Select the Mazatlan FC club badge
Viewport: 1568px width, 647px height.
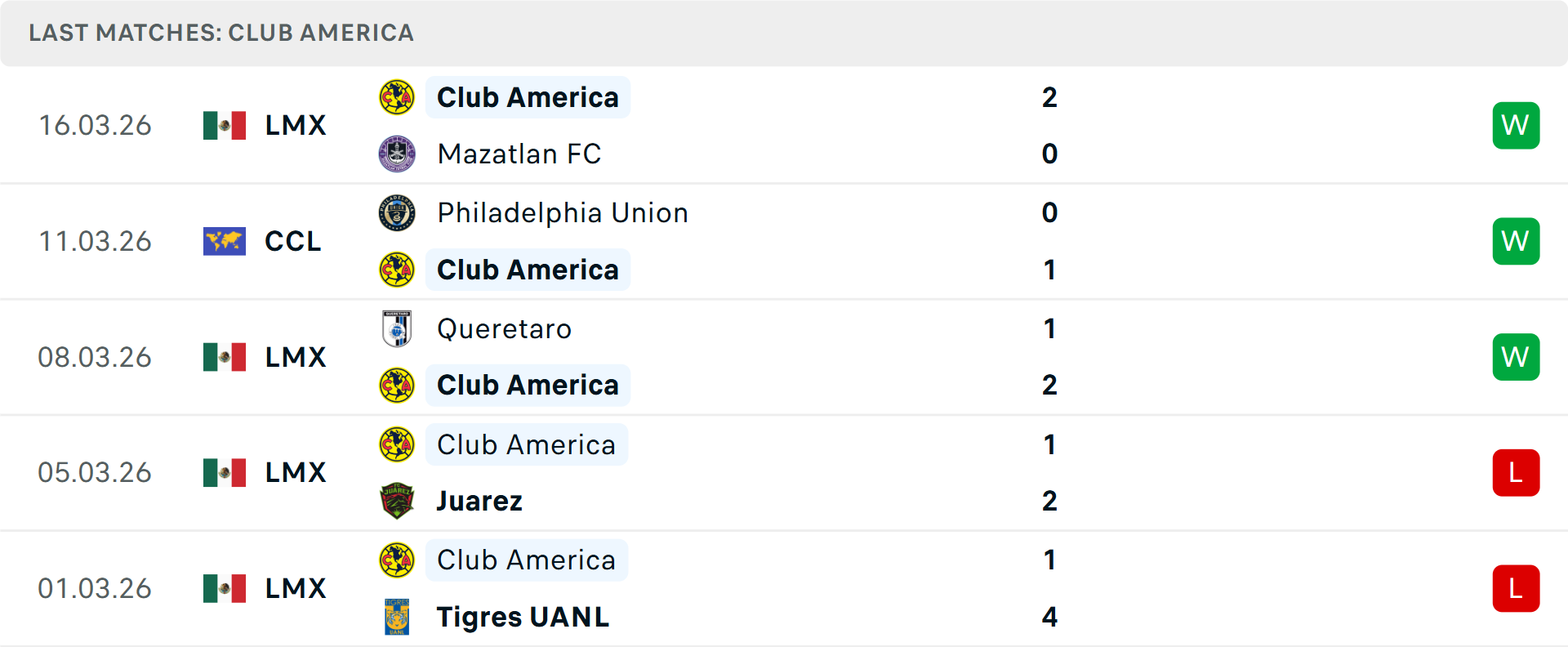pos(397,154)
